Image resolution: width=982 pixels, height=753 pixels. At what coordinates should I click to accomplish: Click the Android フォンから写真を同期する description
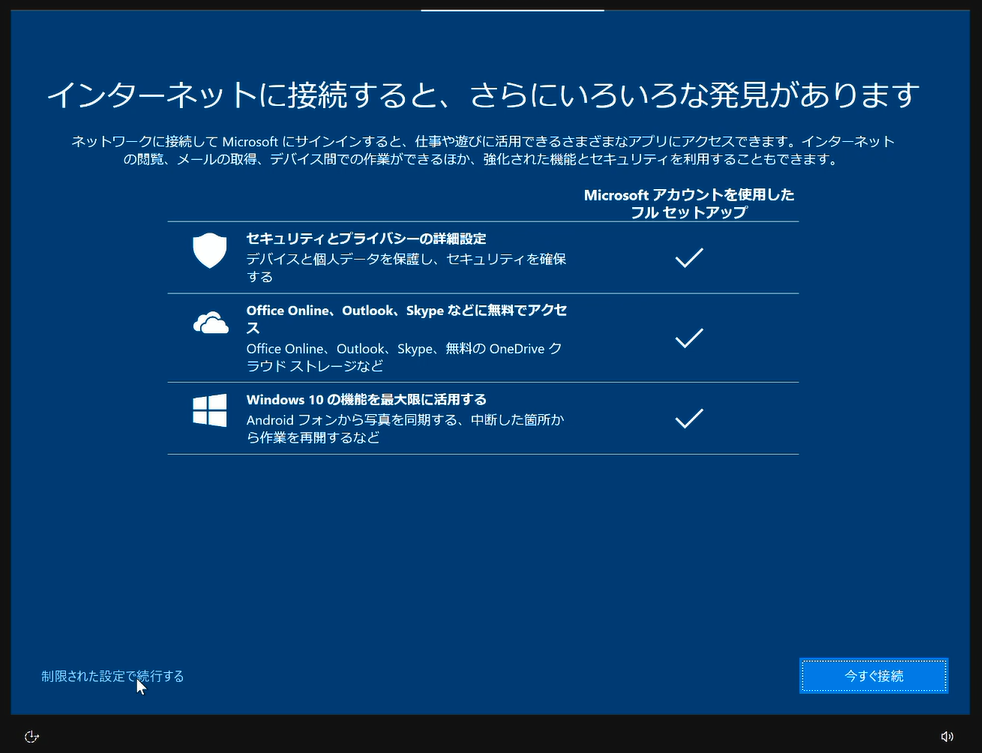(405, 428)
